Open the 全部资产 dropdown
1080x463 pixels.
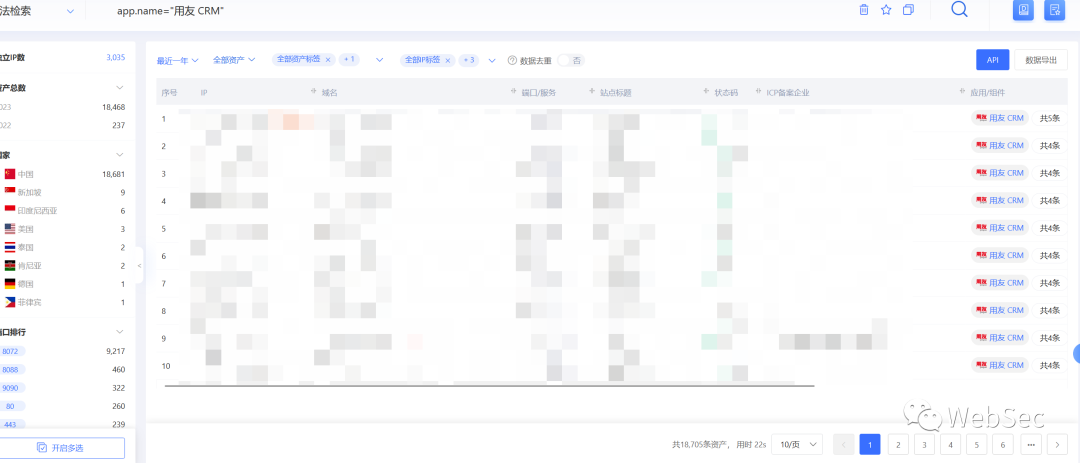tap(234, 60)
